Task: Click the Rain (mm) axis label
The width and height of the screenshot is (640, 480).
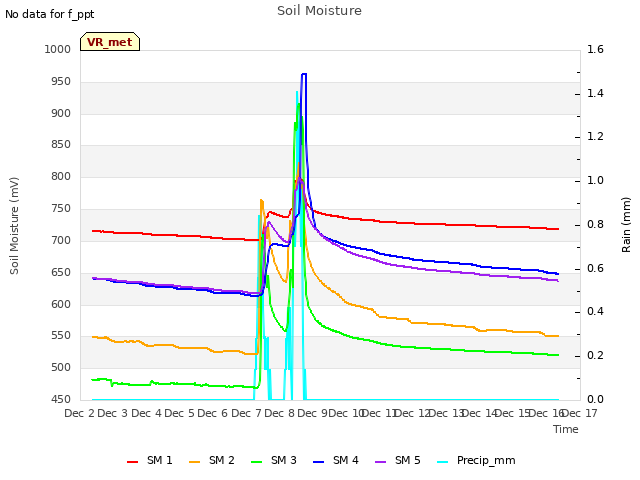Action: [x=626, y=225]
